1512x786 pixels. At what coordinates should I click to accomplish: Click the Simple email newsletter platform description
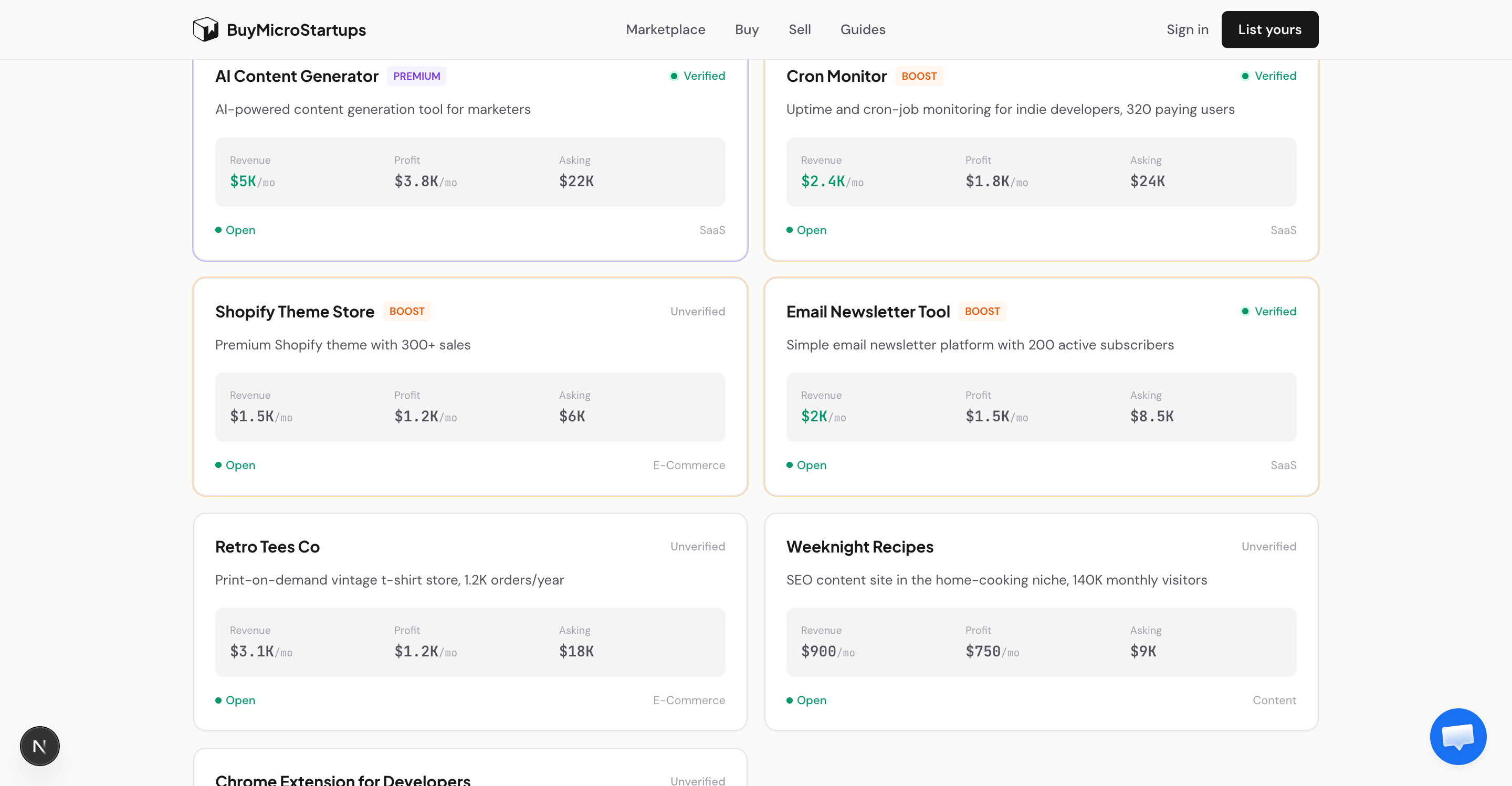pos(980,345)
